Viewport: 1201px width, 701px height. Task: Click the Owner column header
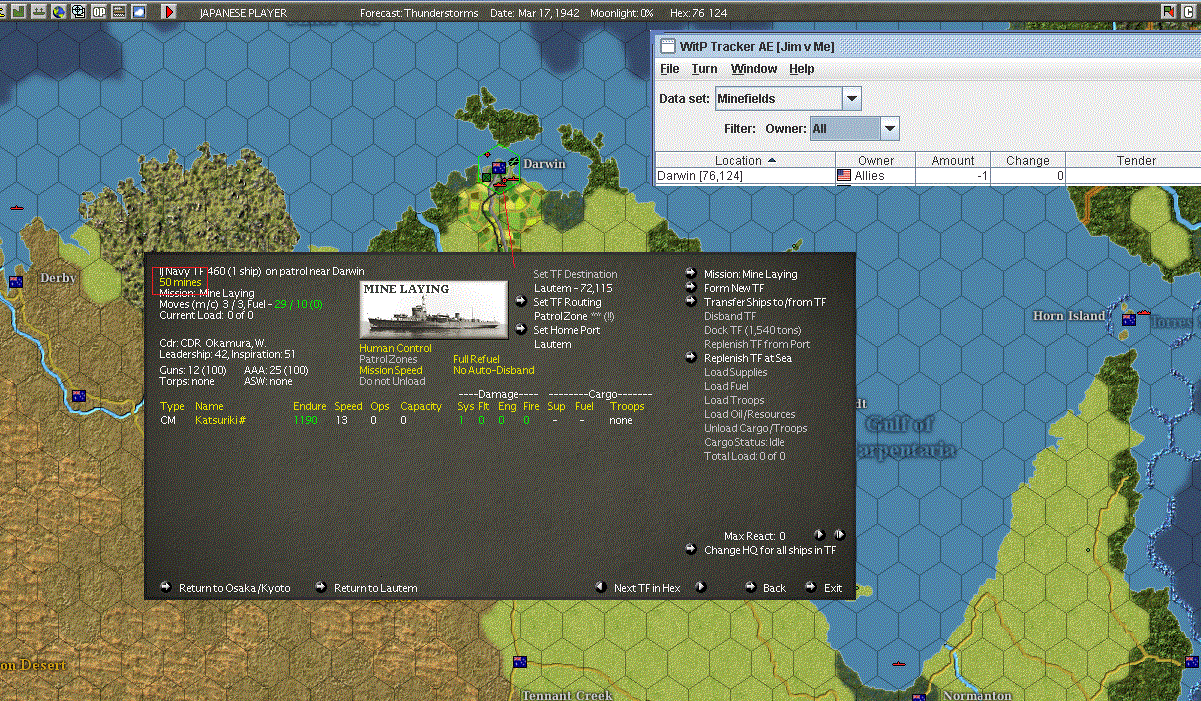(876, 160)
